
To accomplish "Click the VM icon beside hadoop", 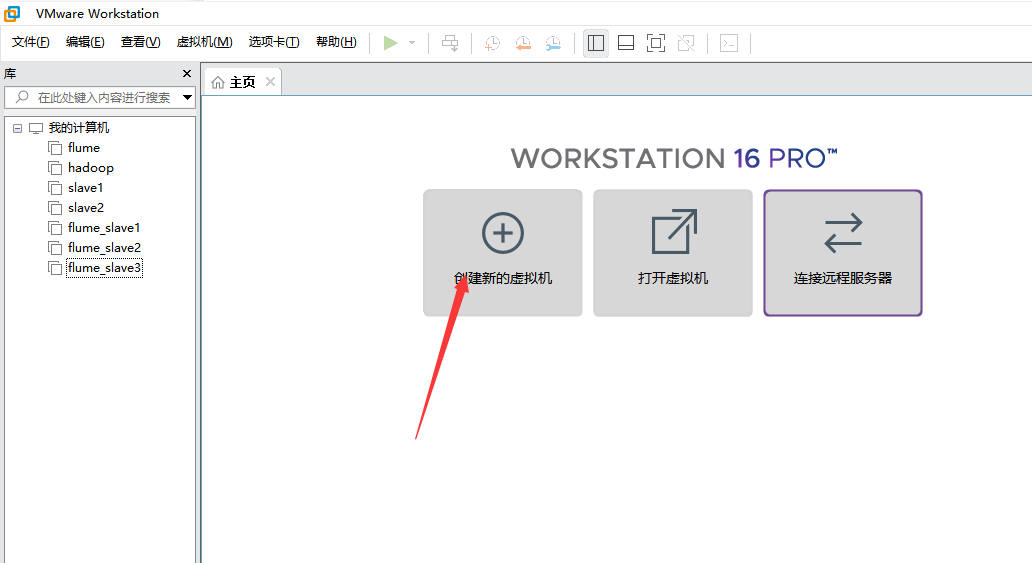I will point(55,168).
